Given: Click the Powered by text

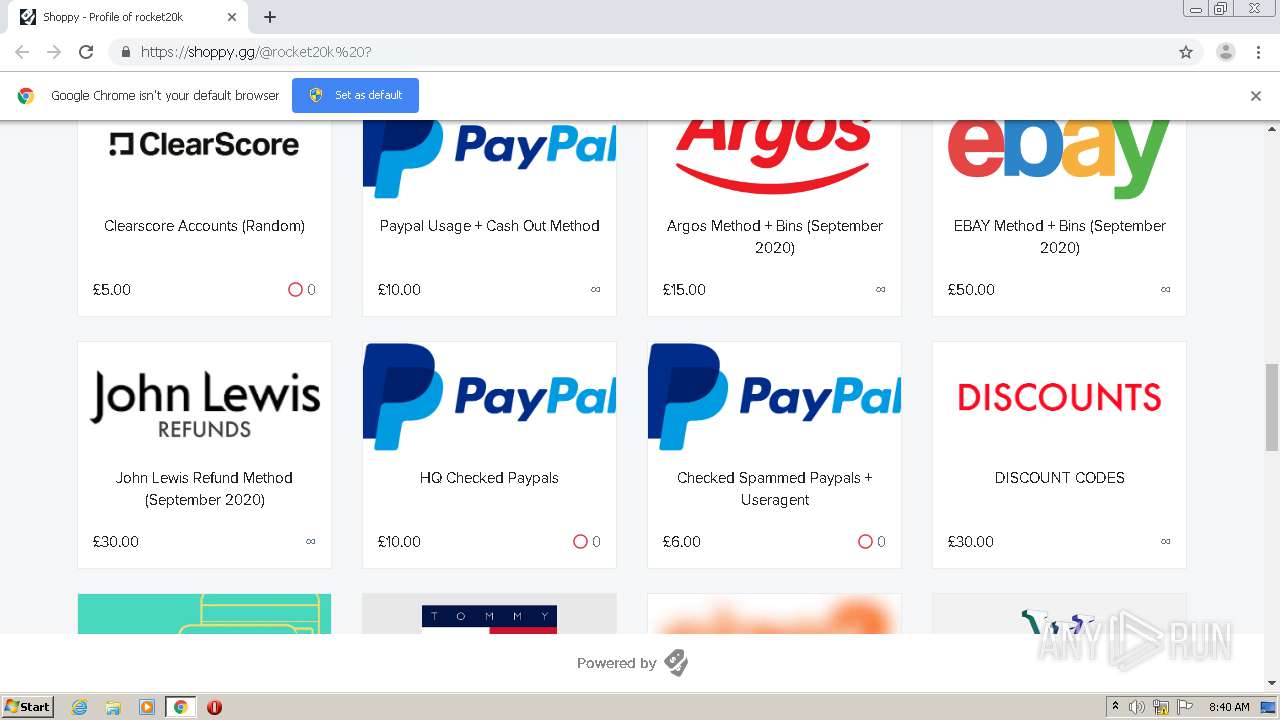Looking at the screenshot, I should pos(616,663).
